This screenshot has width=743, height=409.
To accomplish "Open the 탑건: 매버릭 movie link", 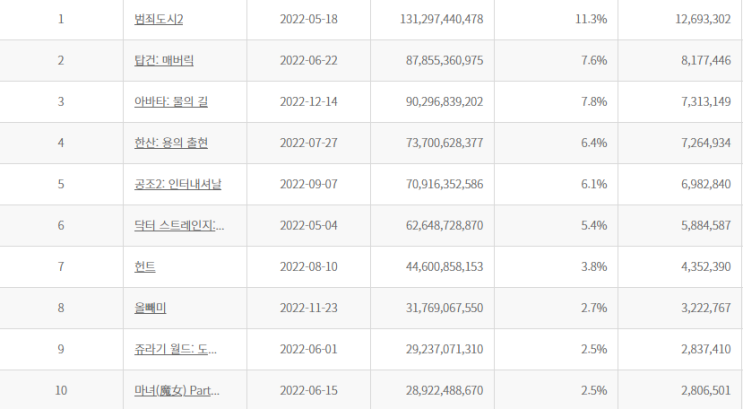I will point(164,60).
